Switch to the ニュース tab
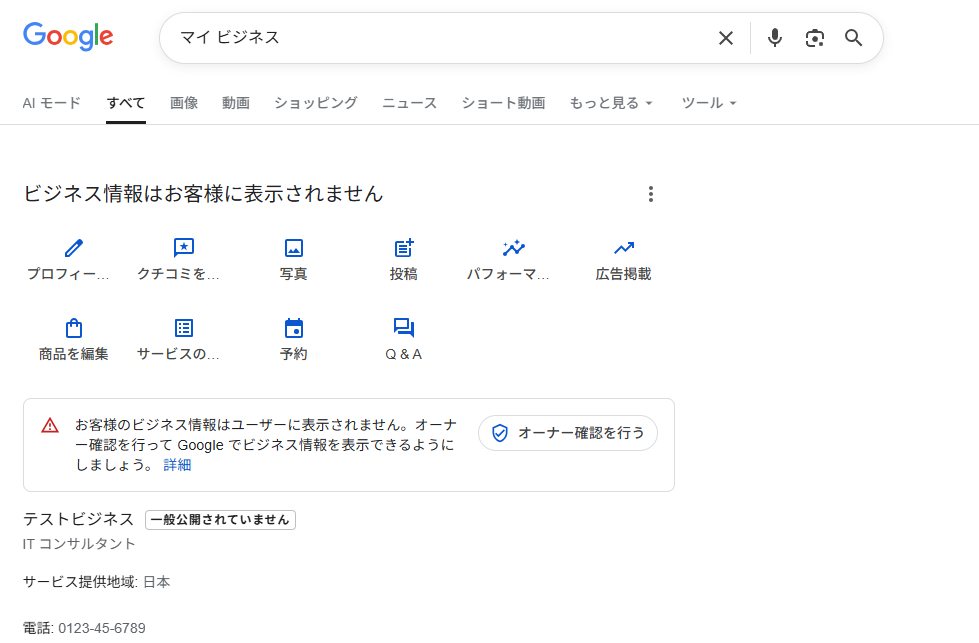 [408, 102]
